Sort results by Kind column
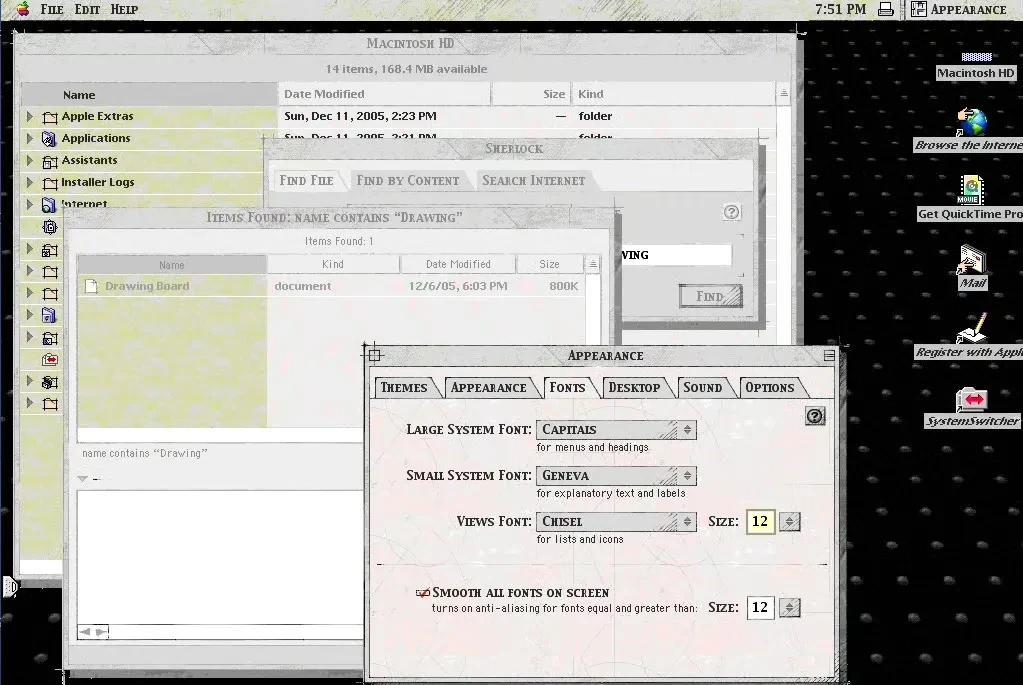 333,264
